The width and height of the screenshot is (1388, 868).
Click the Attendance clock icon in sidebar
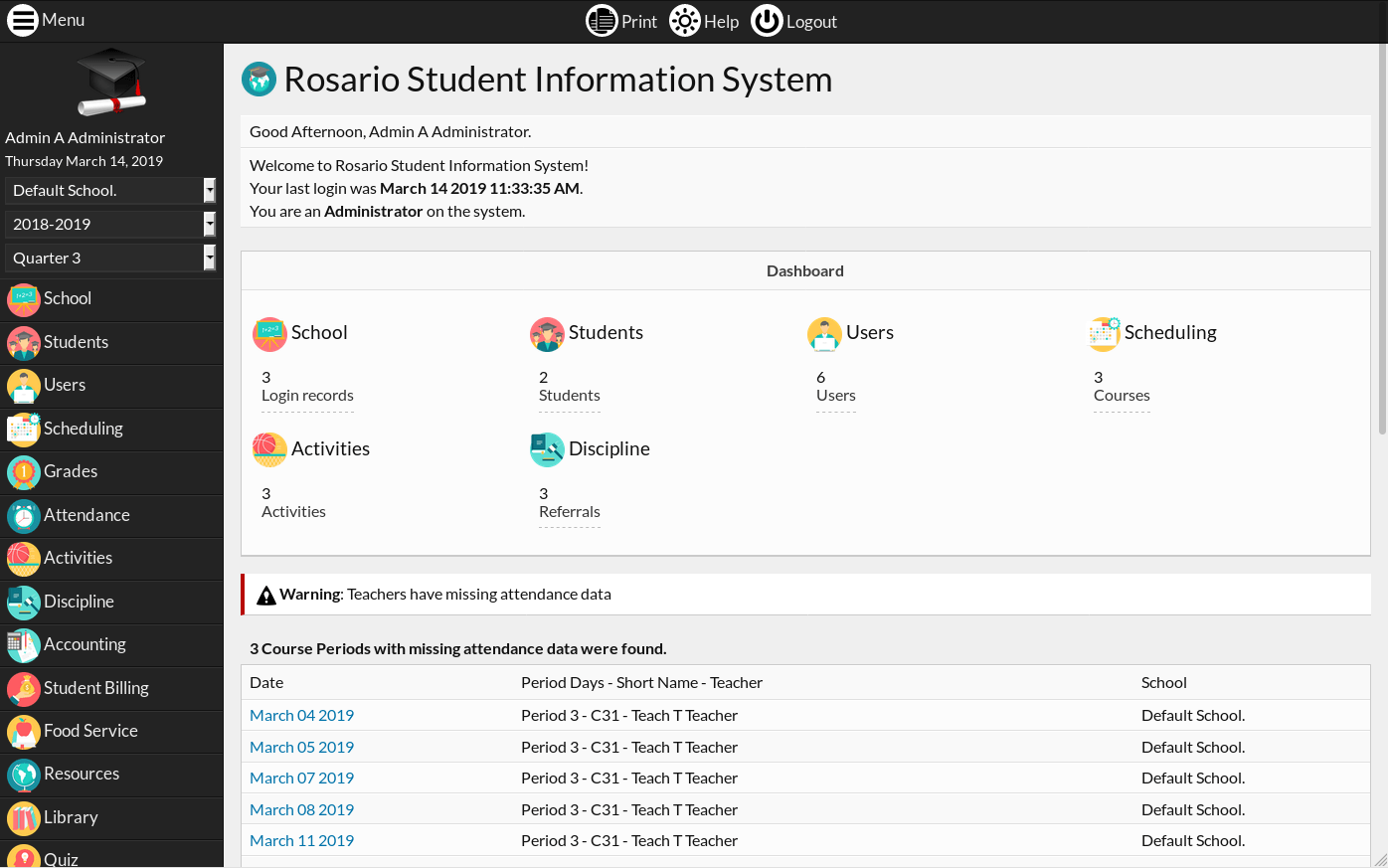(x=24, y=515)
